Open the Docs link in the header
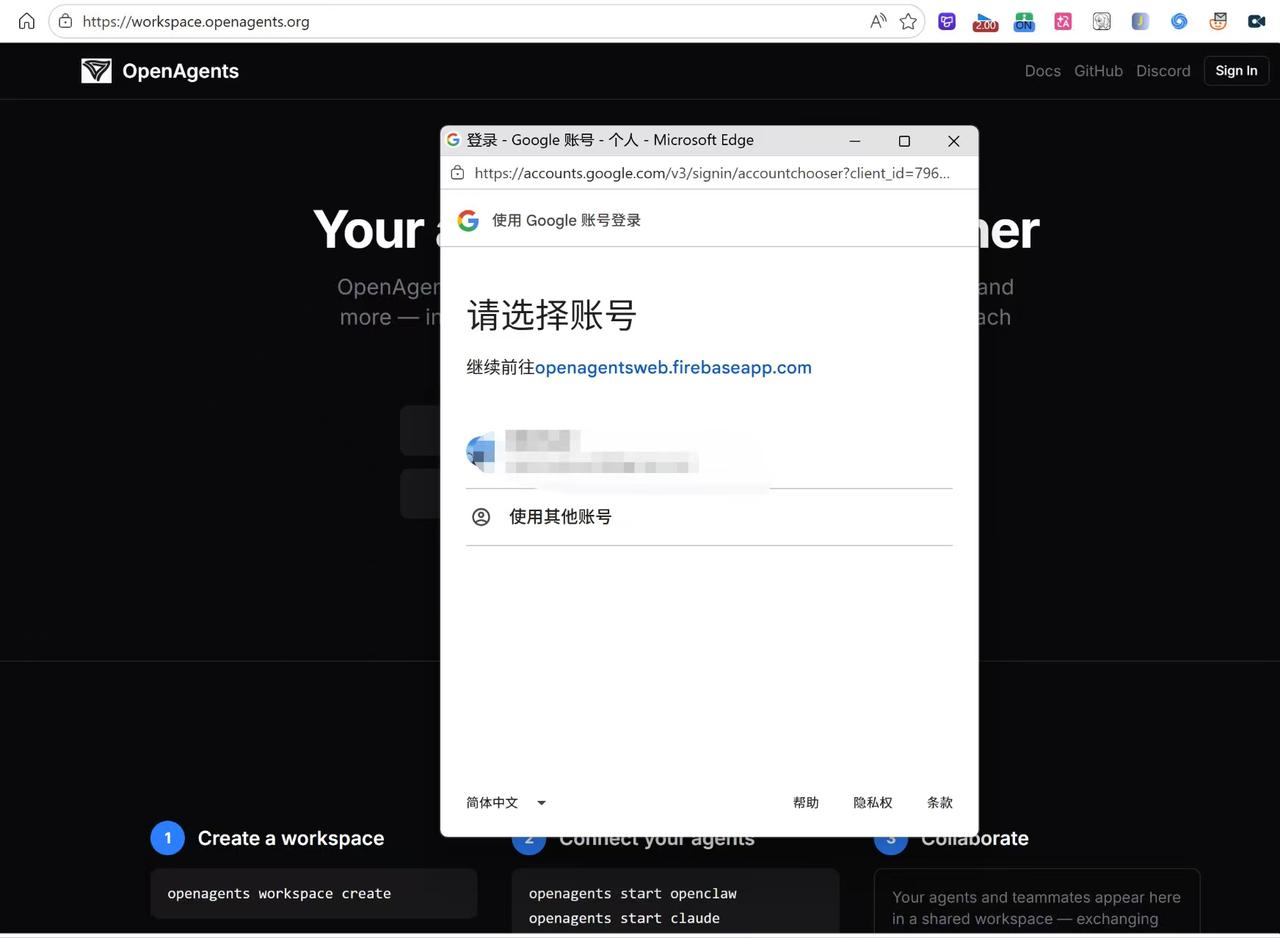 pos(1043,71)
